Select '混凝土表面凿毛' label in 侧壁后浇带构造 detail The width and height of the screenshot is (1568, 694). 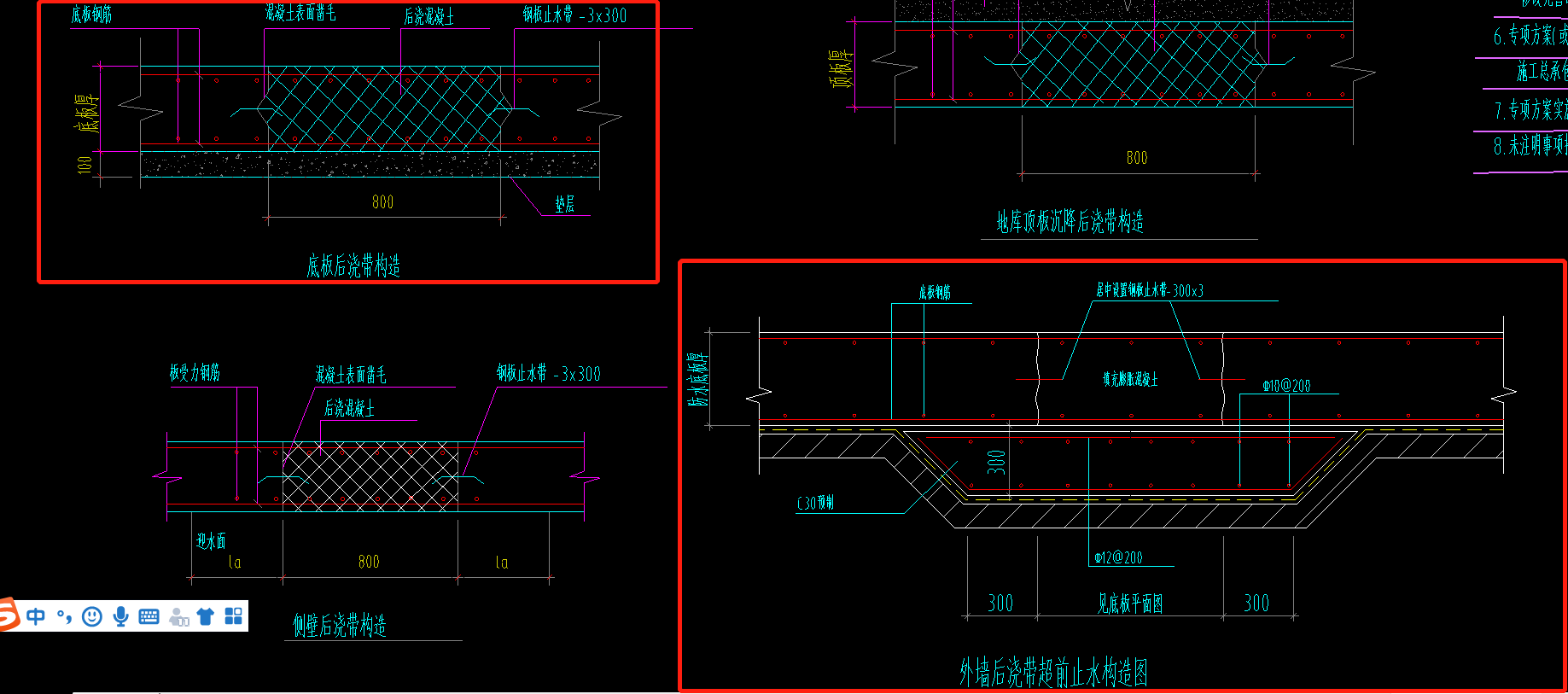pos(350,375)
